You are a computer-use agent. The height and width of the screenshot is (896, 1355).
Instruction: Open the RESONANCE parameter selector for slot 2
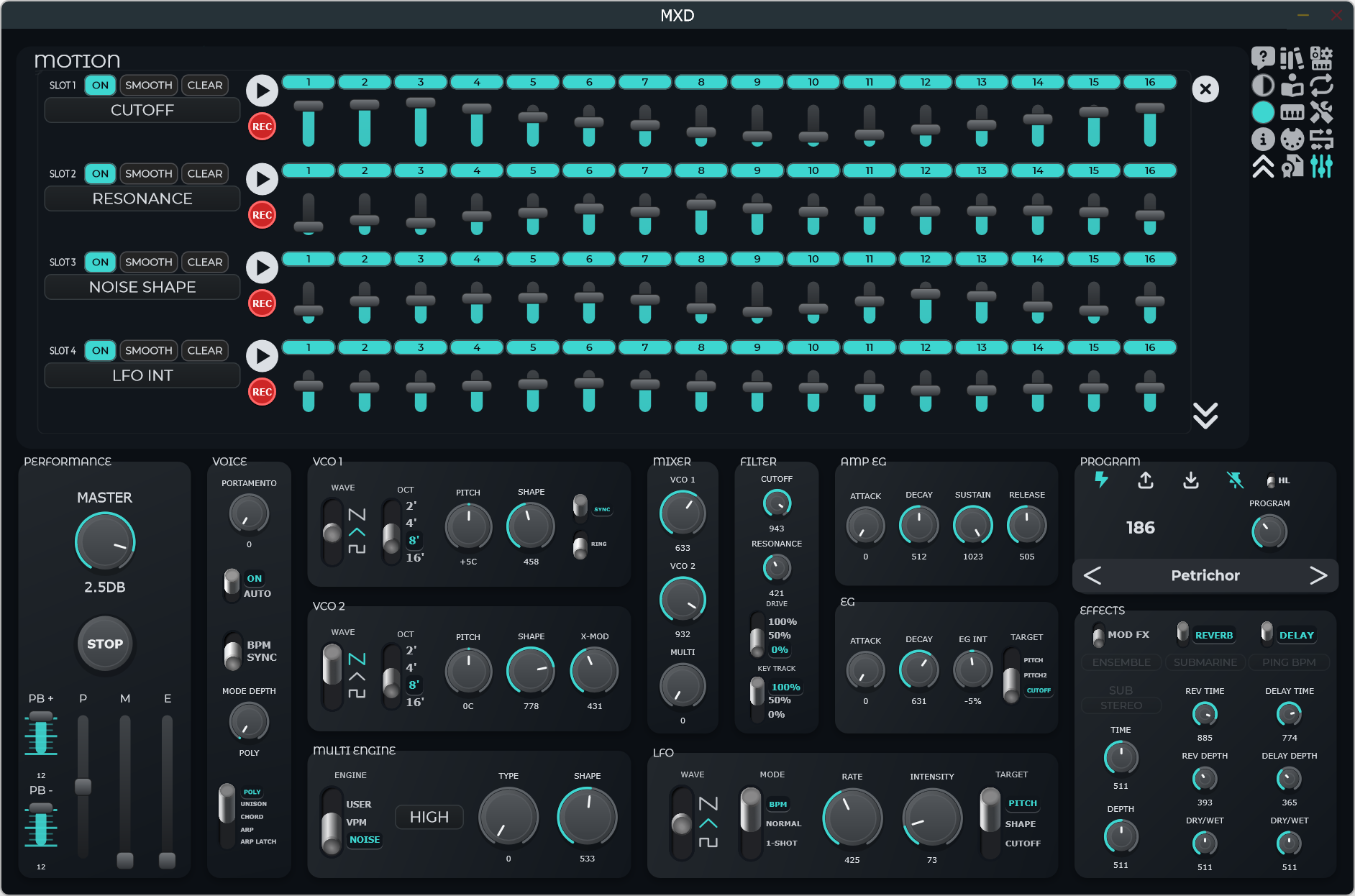142,198
